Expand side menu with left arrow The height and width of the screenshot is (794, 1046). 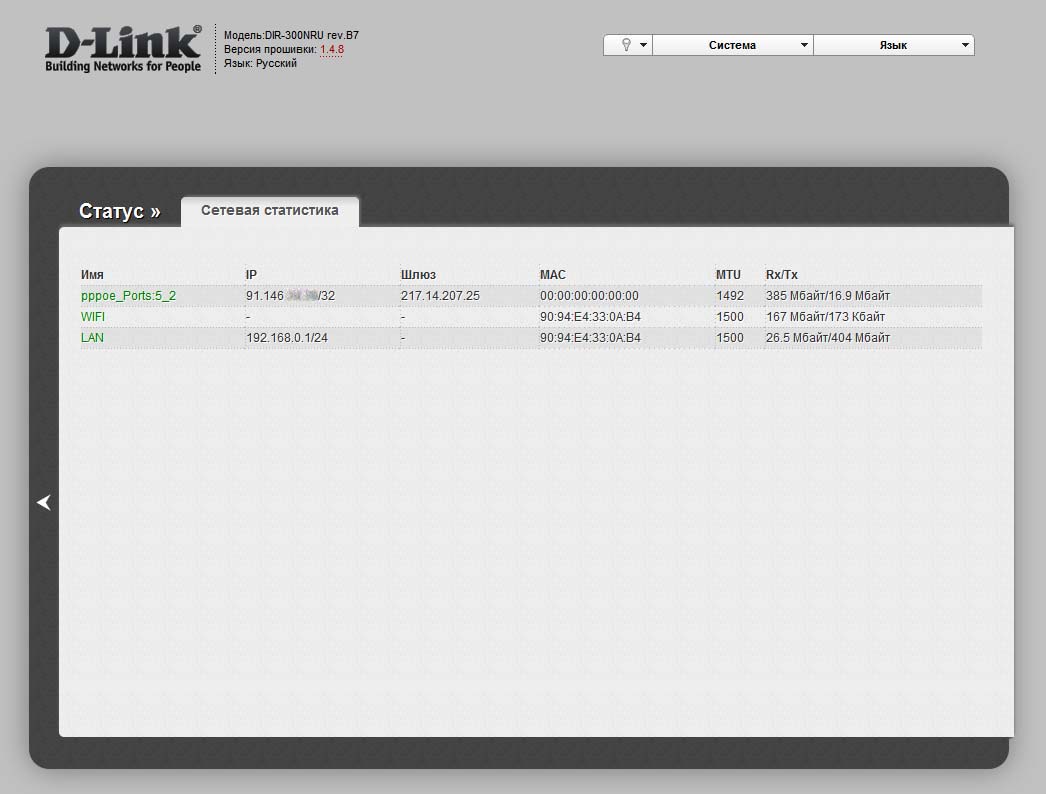(x=44, y=502)
